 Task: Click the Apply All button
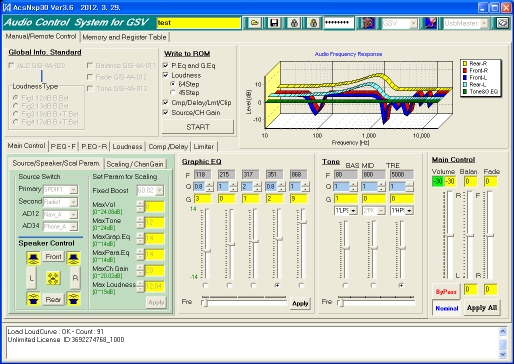point(482,308)
